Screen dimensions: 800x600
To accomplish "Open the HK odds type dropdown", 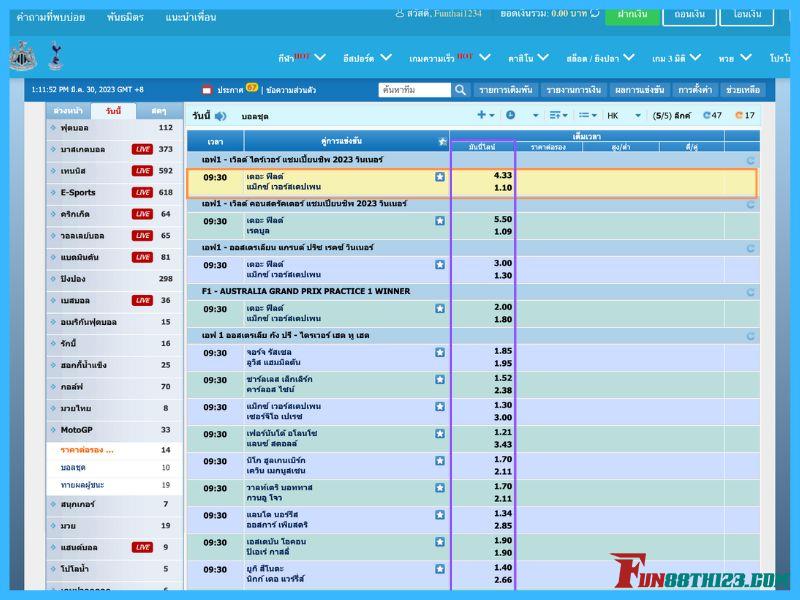I will coord(623,115).
